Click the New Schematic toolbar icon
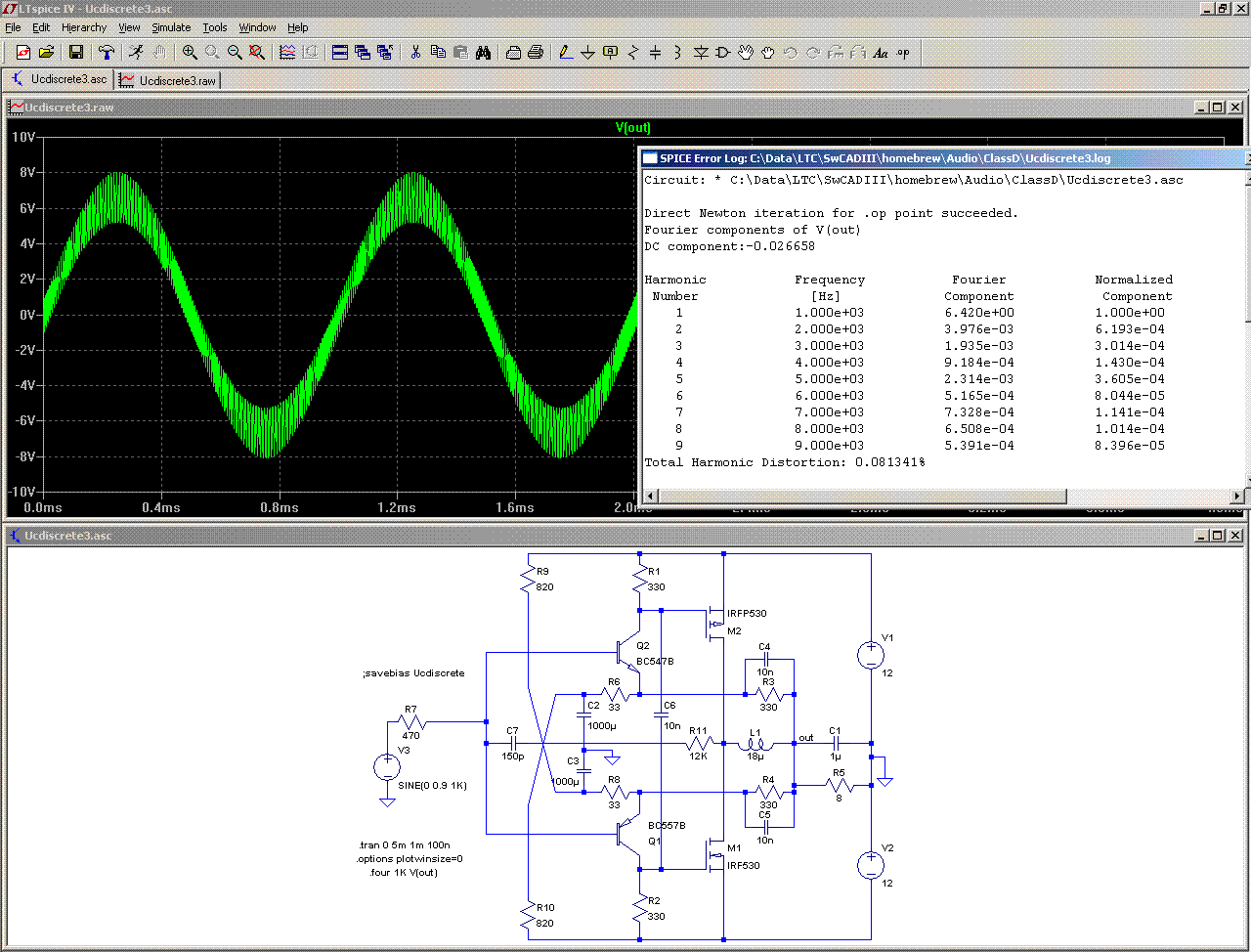 23,53
